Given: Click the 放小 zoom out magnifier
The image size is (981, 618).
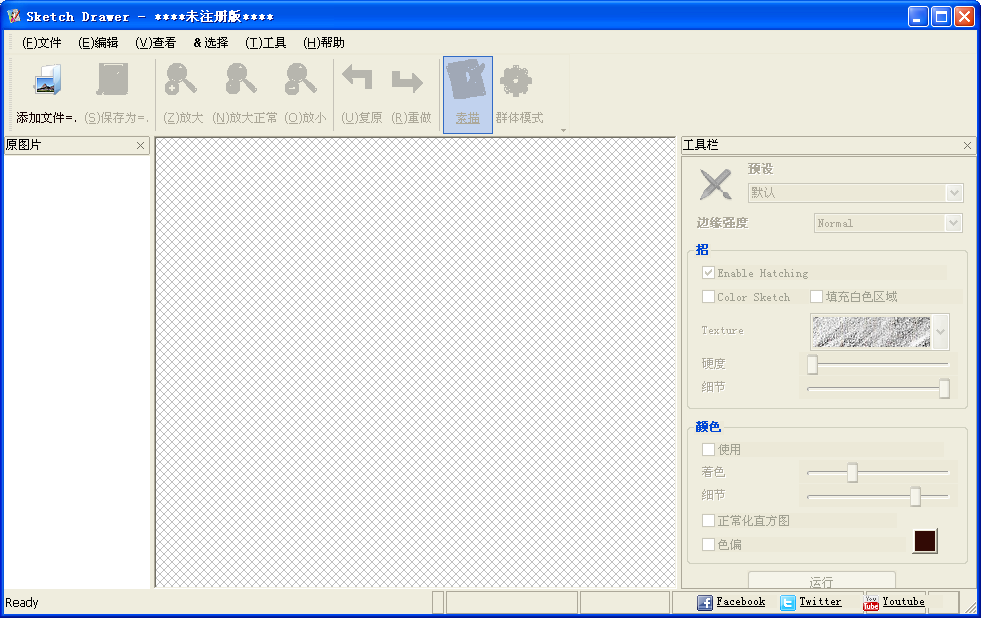Looking at the screenshot, I should click(301, 79).
